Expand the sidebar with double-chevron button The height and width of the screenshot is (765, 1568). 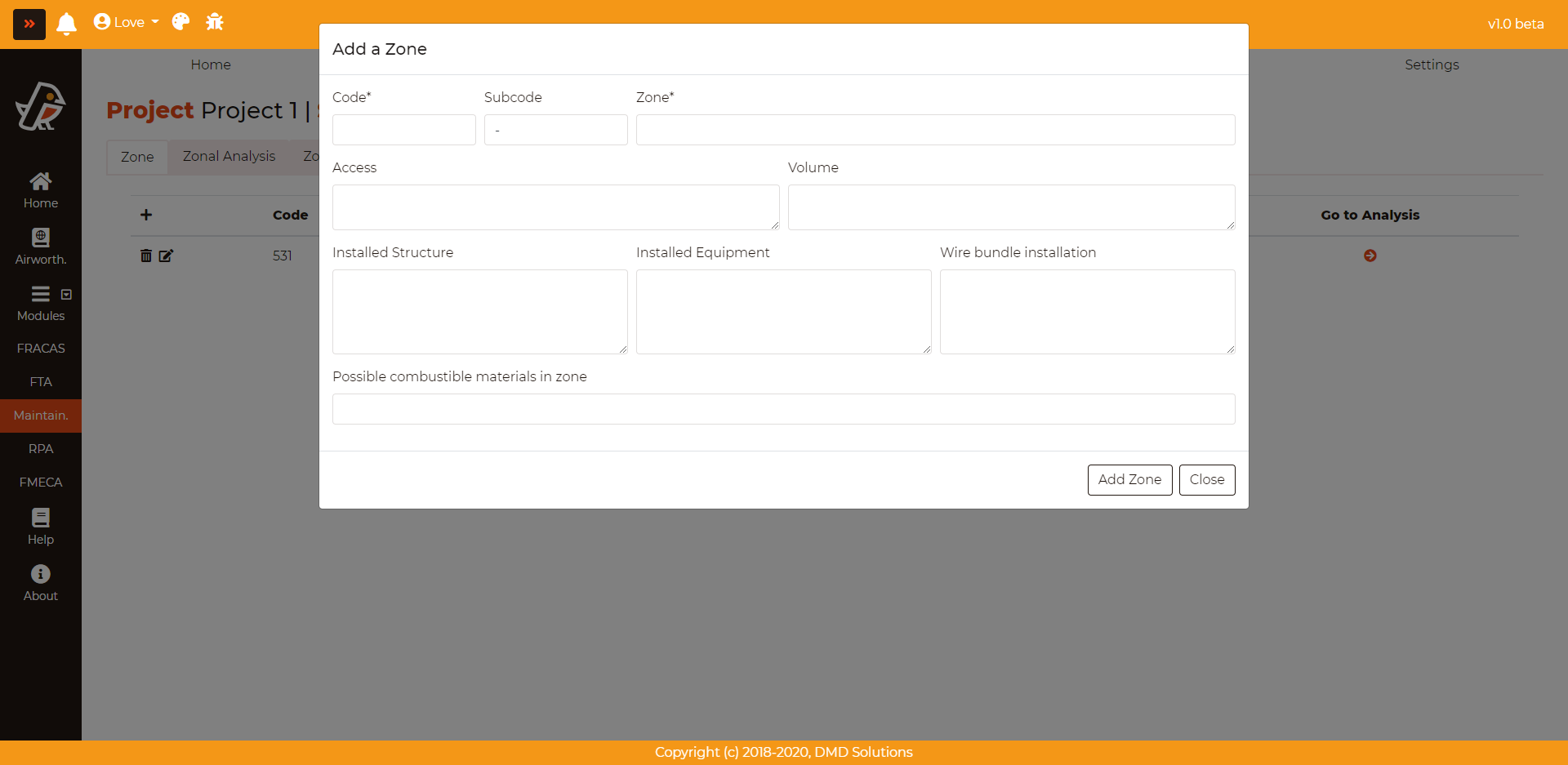29,24
